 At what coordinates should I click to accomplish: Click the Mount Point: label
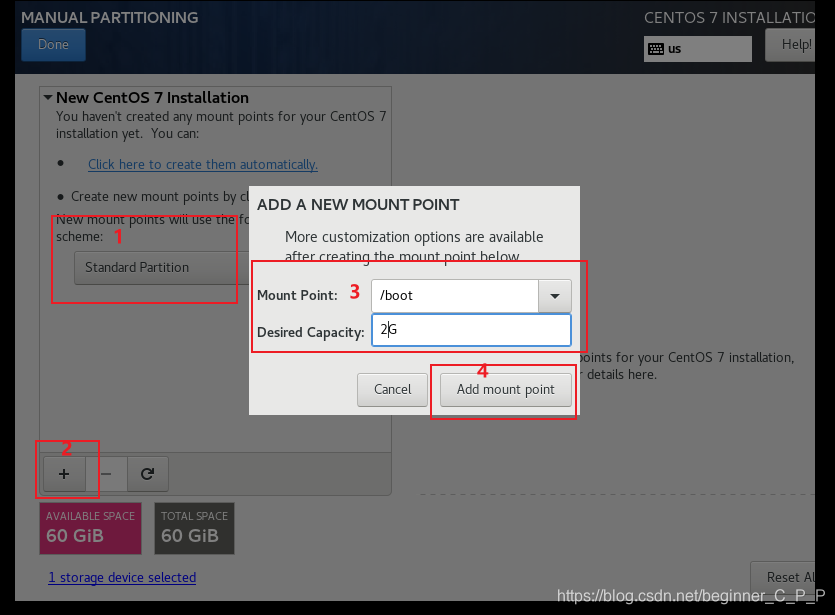297,296
